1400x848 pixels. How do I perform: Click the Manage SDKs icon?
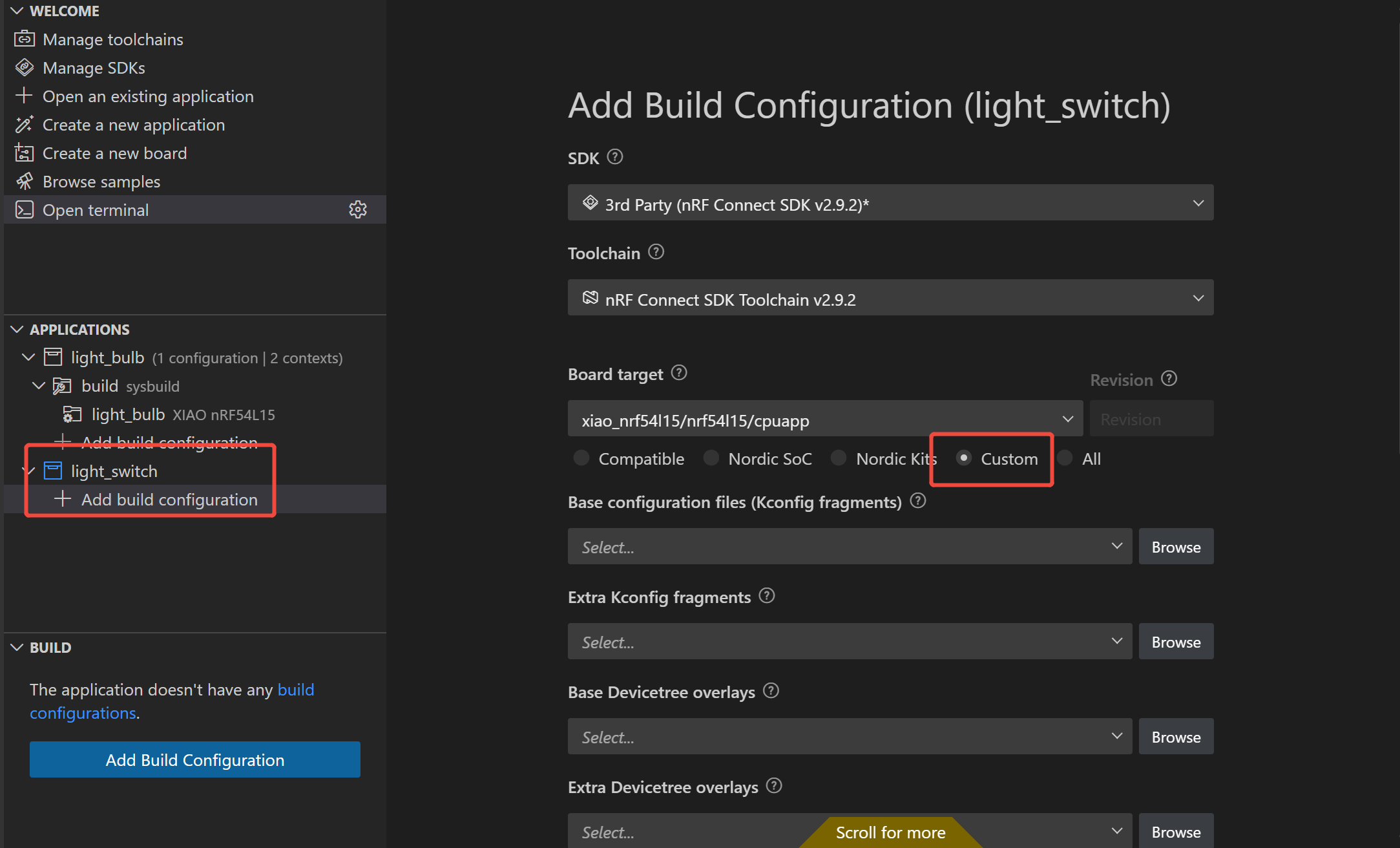pos(25,68)
